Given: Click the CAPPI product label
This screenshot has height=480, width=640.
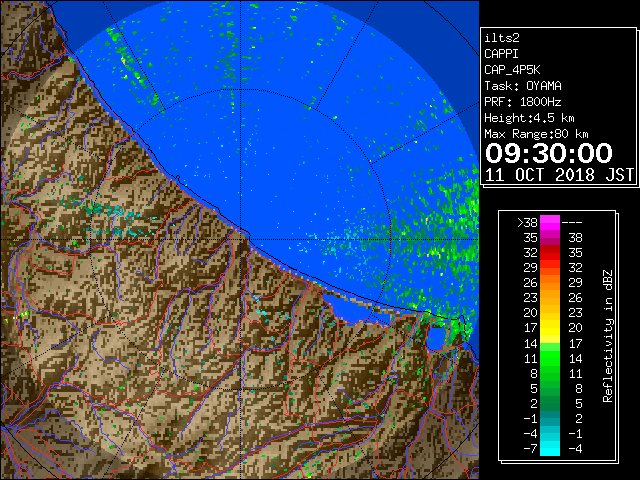Looking at the screenshot, I should tap(501, 54).
